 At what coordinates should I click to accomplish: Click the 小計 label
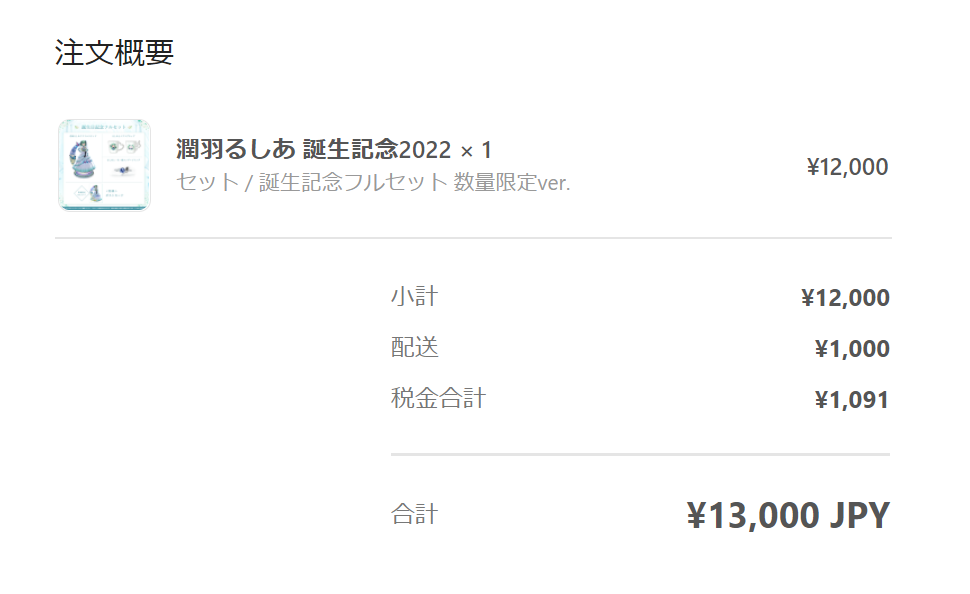click(x=414, y=296)
